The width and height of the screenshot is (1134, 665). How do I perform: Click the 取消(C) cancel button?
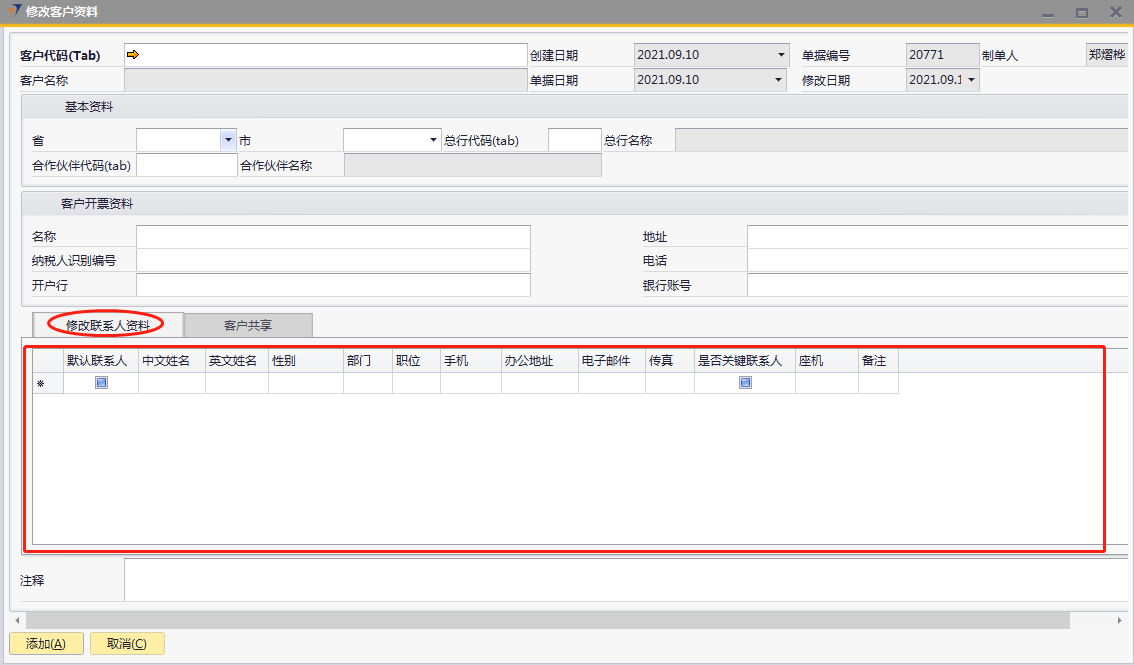tap(127, 644)
